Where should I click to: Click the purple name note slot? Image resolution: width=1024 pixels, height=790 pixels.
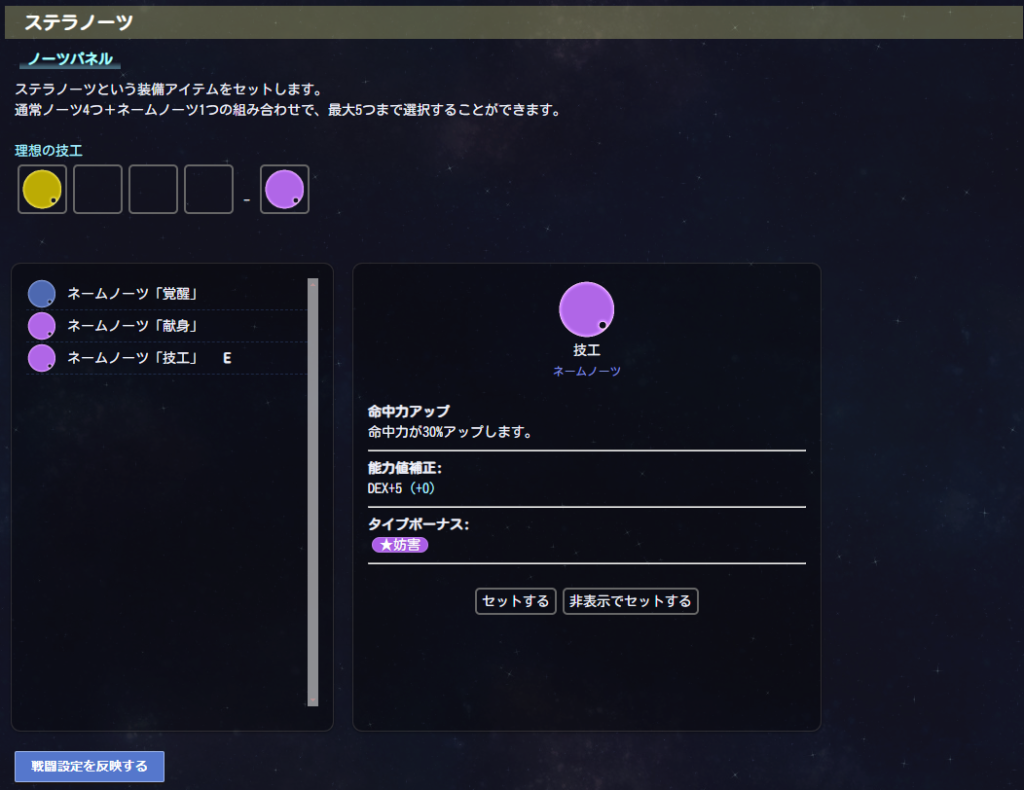[x=284, y=189]
